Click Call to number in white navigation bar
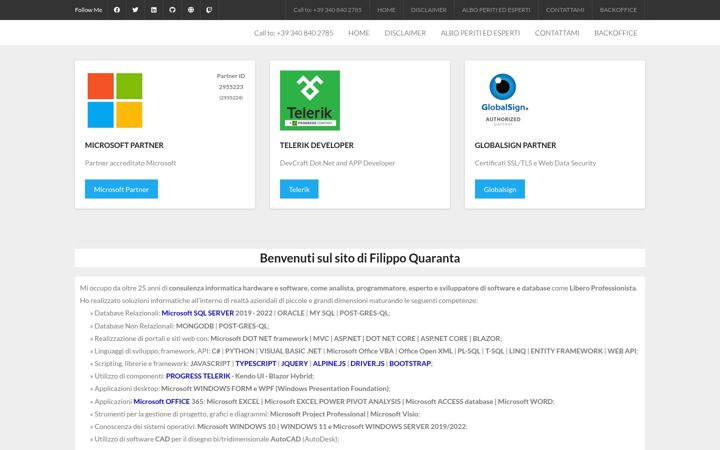Screen dimensions: 720x450 [x=294, y=33]
